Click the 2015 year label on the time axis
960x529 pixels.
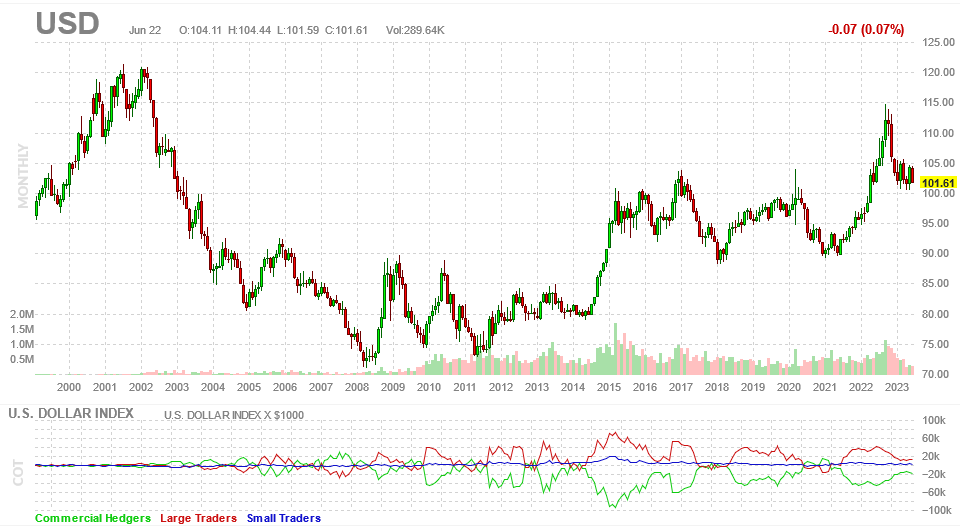(609, 387)
